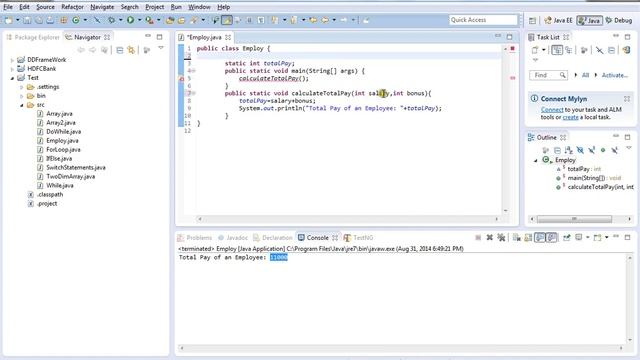The height and width of the screenshot is (360, 640).
Task: Click the Hide Fields icon in Outline
Action: [580, 150]
